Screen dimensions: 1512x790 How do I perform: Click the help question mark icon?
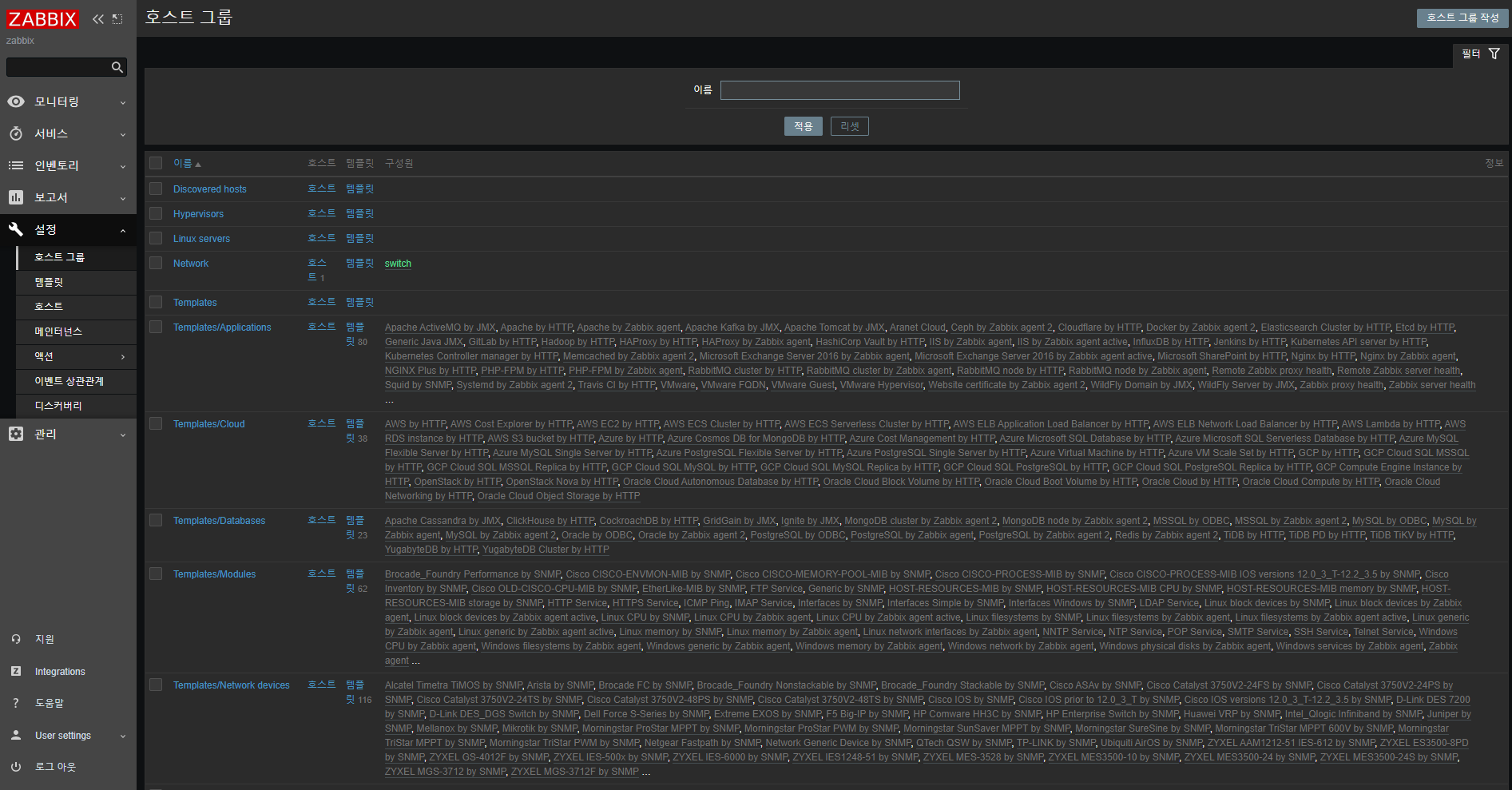pyautogui.click(x=16, y=703)
